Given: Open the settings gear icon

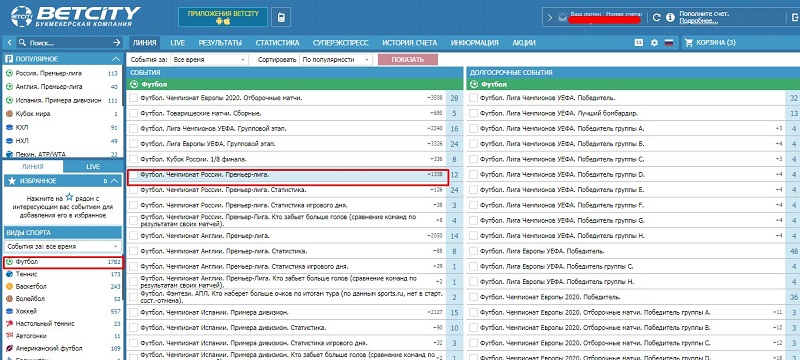Looking at the screenshot, I should [654, 43].
